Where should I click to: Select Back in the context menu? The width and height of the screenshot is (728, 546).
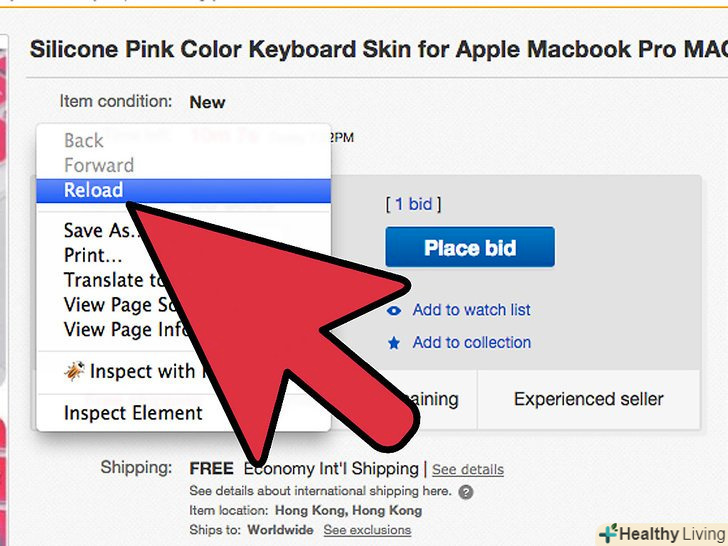(83, 141)
